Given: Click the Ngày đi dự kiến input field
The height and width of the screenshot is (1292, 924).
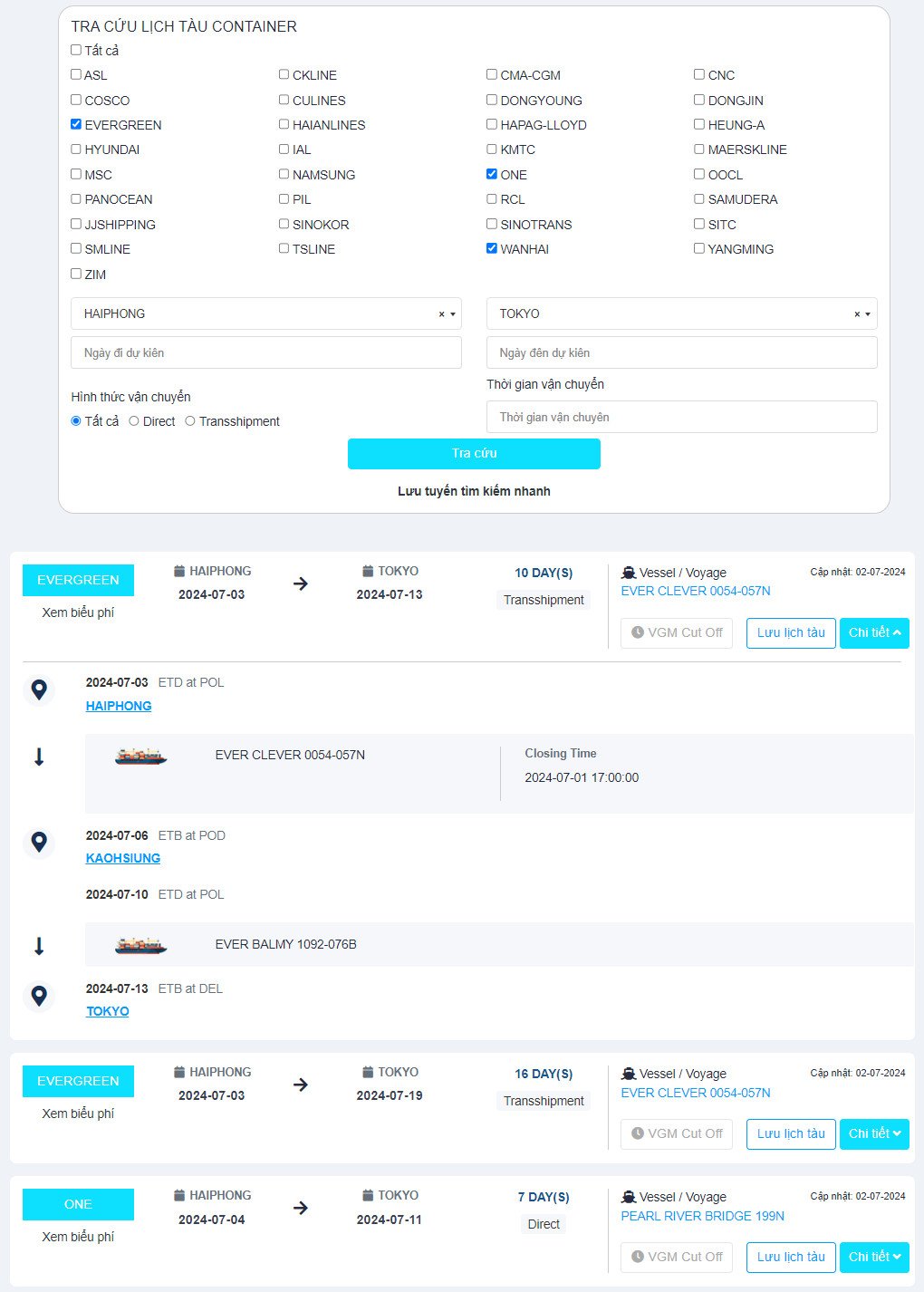Looking at the screenshot, I should point(265,352).
